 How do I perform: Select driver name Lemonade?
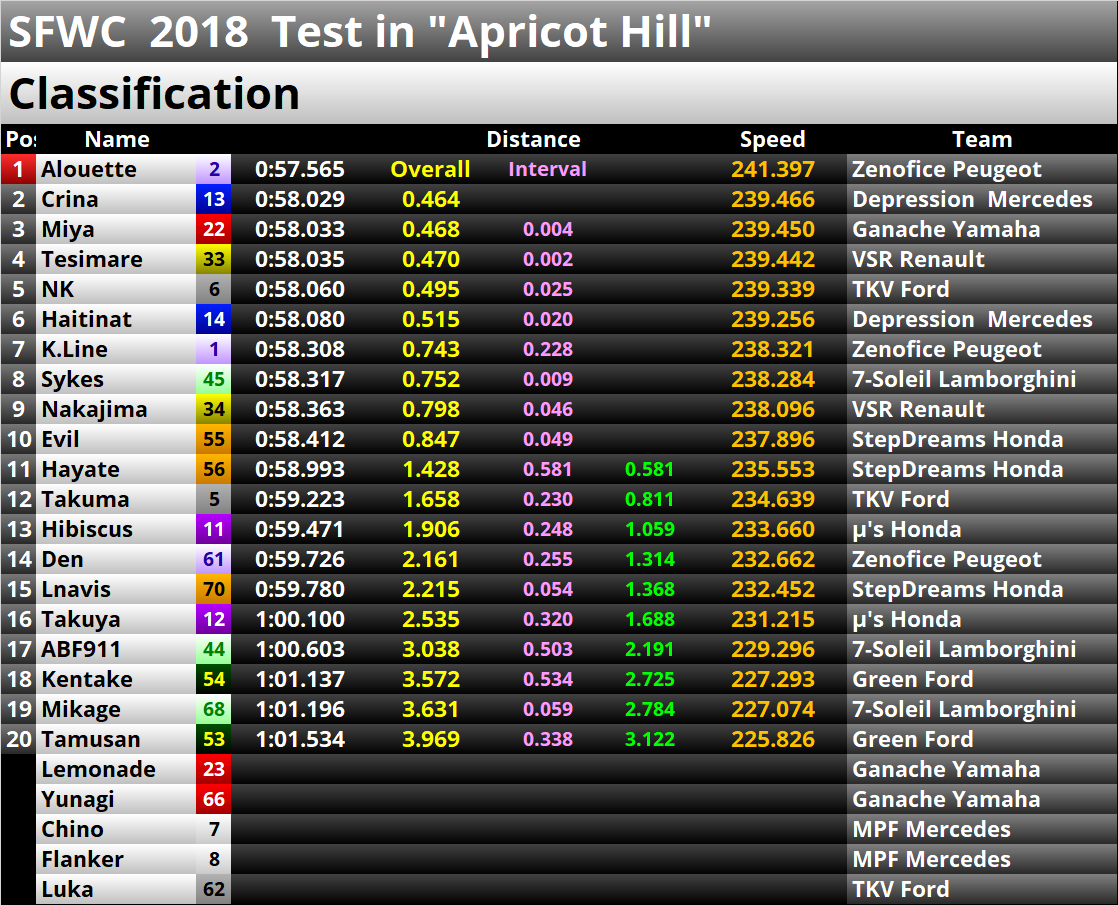[98, 769]
